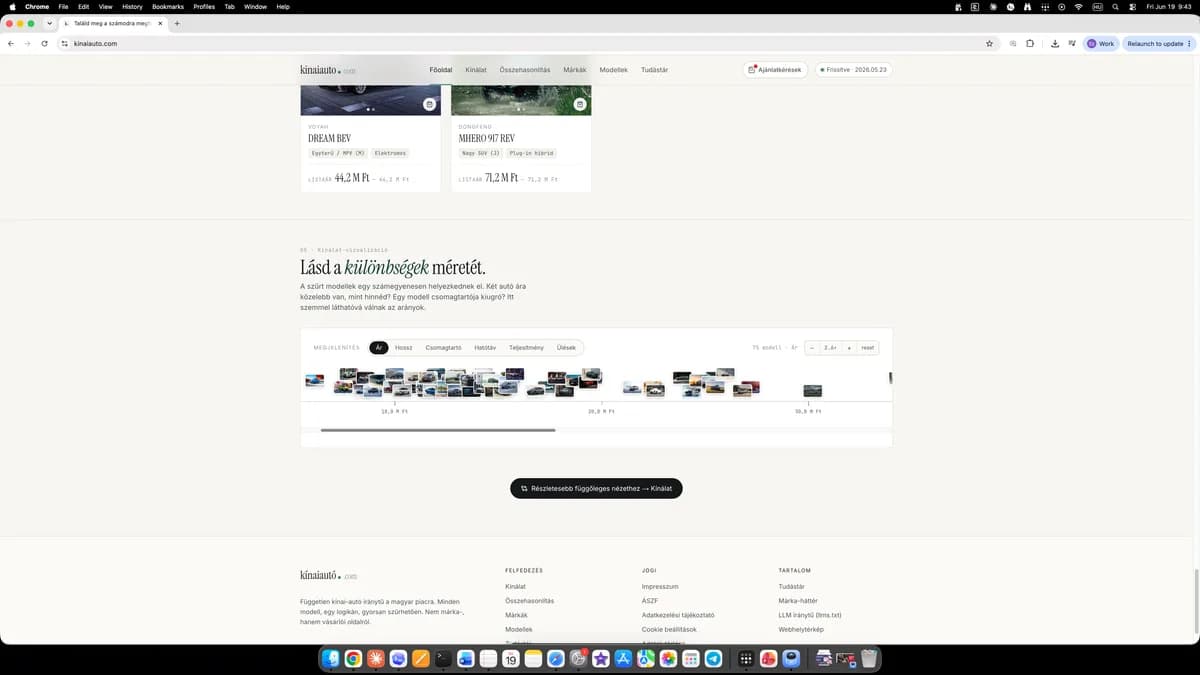This screenshot has height=675, width=1200.
Task: Open the LLM irányító (llms.txt) link
Action: coord(810,615)
